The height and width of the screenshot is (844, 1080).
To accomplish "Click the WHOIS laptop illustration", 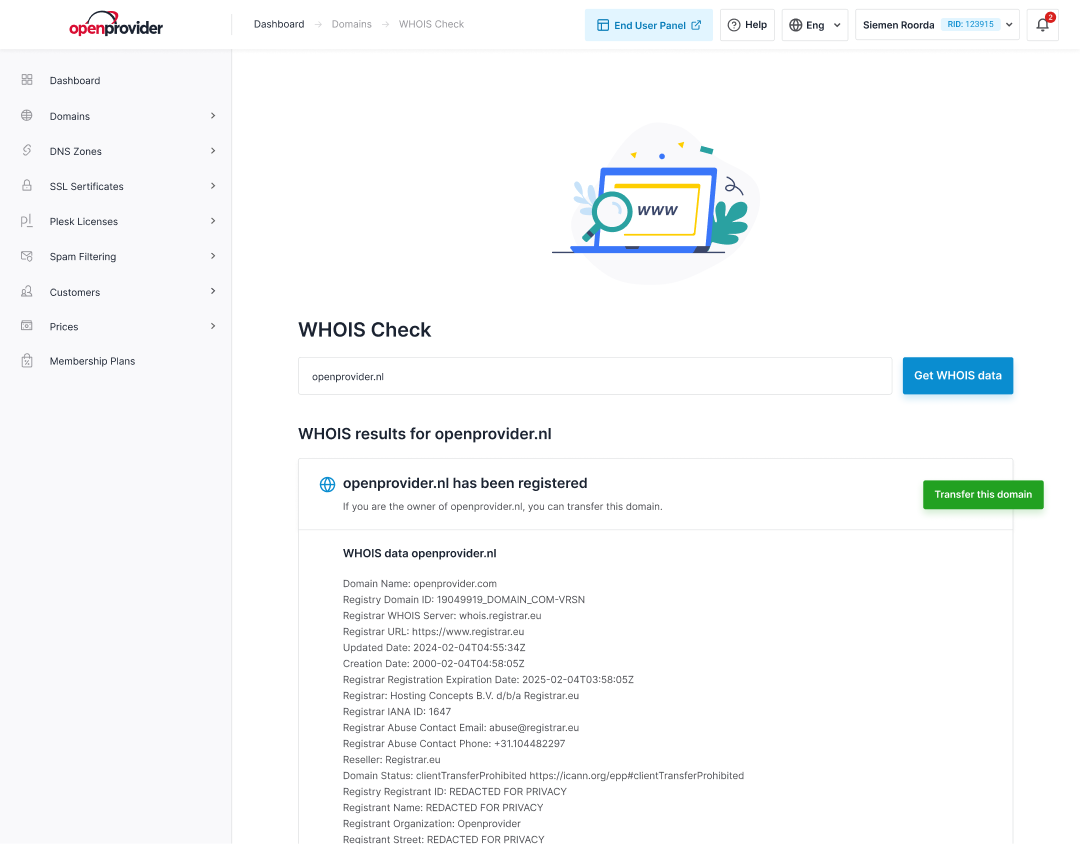I will click(656, 203).
